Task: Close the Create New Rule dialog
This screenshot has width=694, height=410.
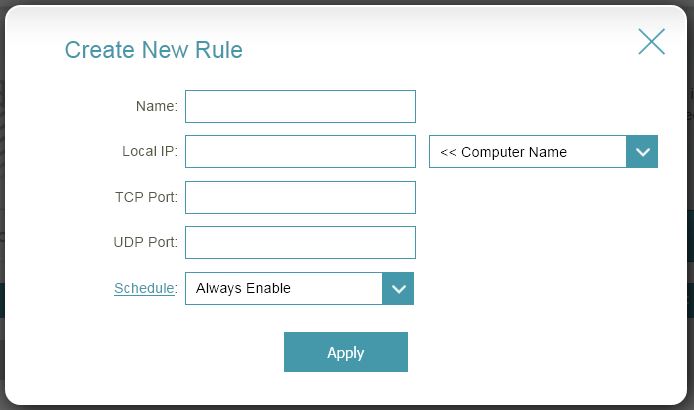Action: pos(651,42)
